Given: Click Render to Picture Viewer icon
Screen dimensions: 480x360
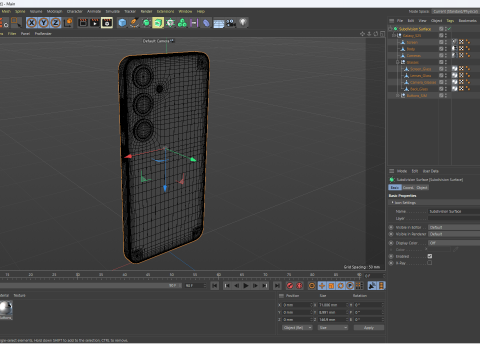Looking at the screenshot, I should [x=95, y=23].
